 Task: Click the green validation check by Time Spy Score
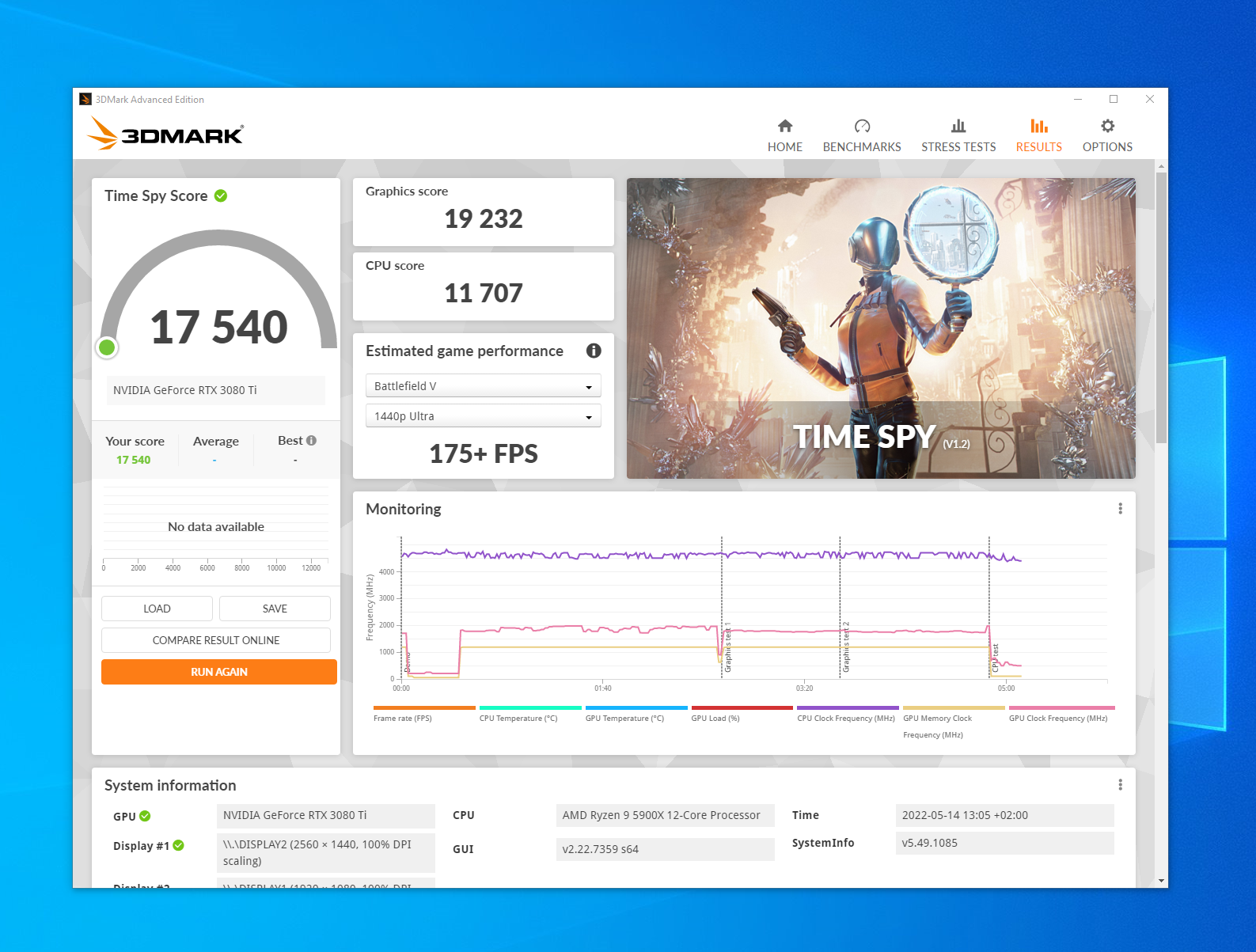pyautogui.click(x=221, y=195)
